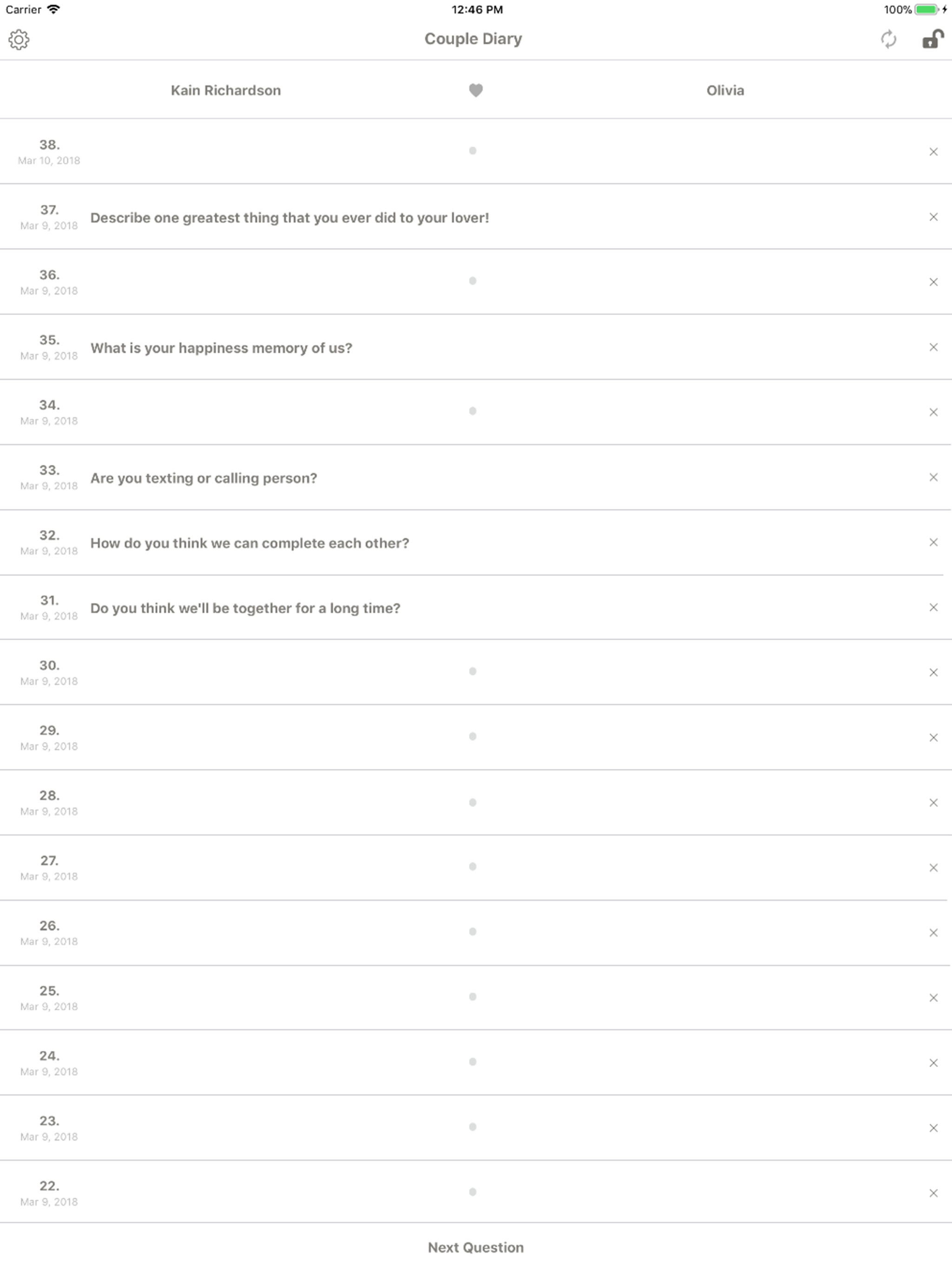The width and height of the screenshot is (952, 1270).
Task: Tap the Next Question button
Action: (x=476, y=1247)
